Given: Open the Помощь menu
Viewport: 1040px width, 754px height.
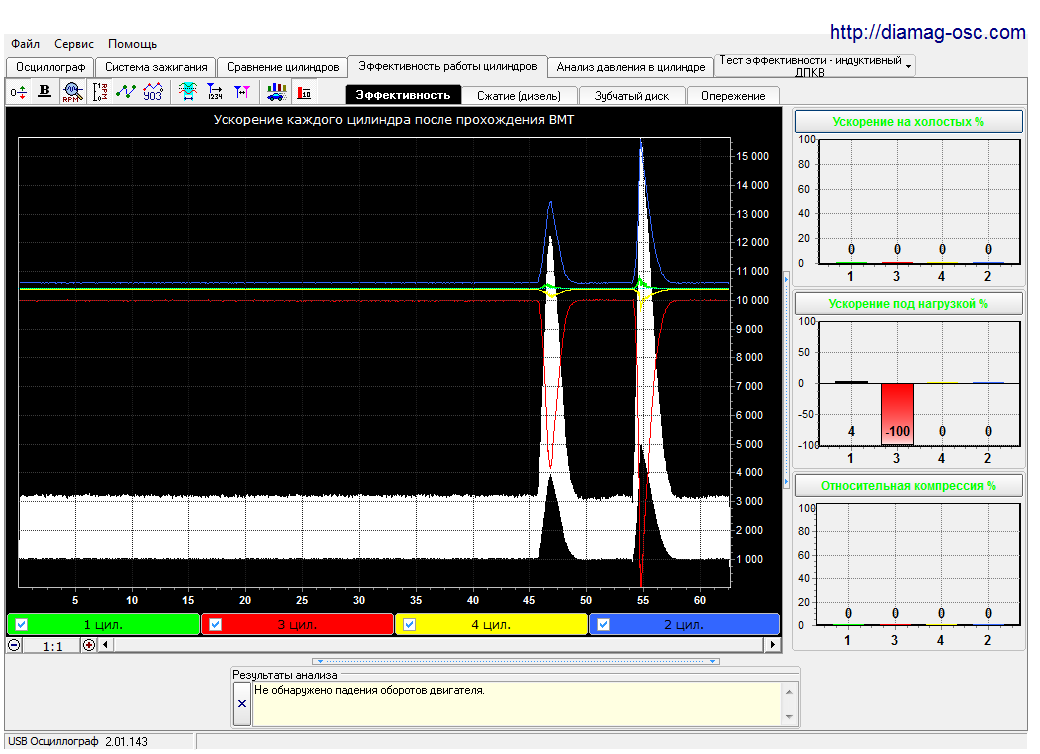Looking at the screenshot, I should [x=133, y=44].
